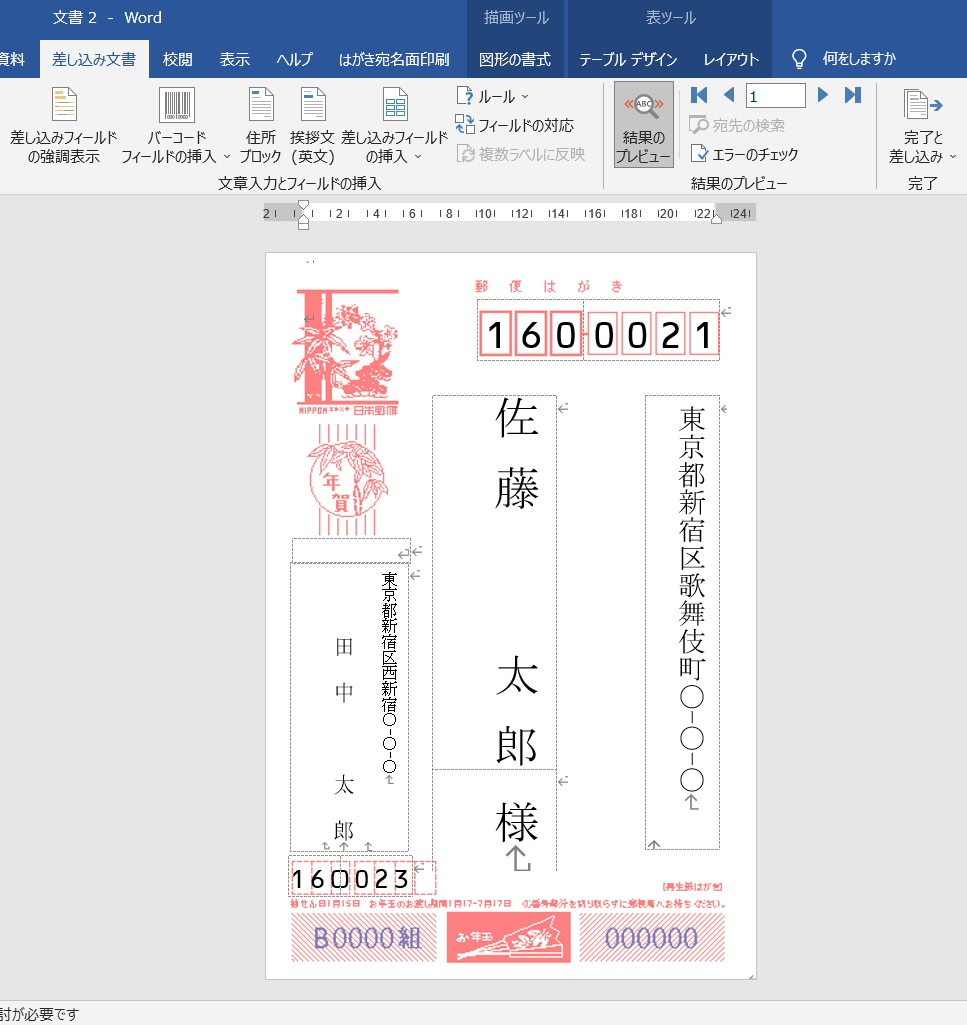Click the 何をしますか search assistant

[858, 59]
